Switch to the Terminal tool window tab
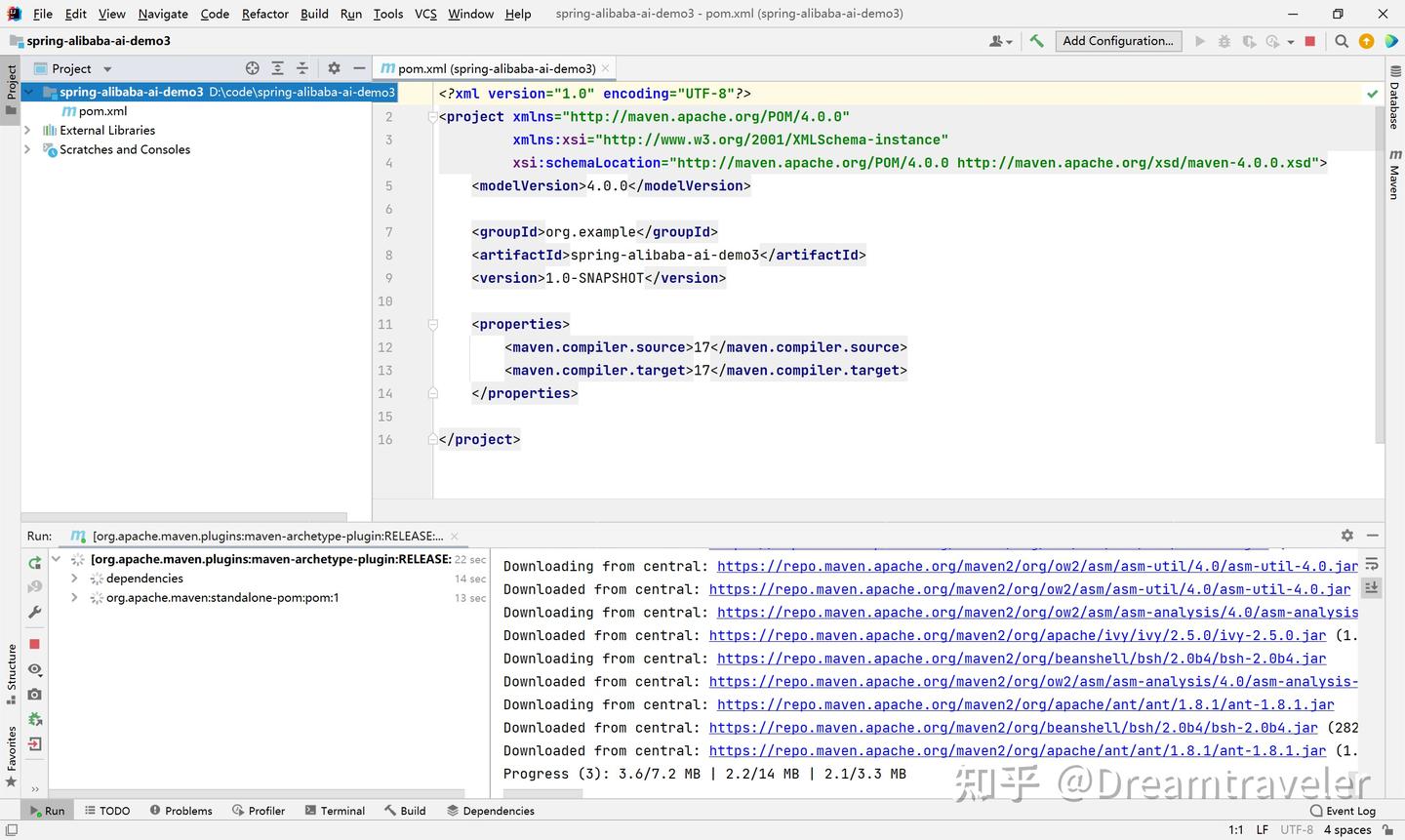 coord(335,811)
